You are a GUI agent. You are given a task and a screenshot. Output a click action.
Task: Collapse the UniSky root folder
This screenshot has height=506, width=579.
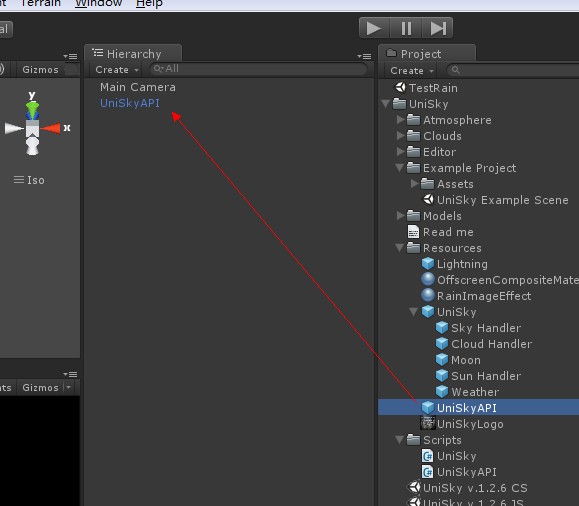coord(386,104)
